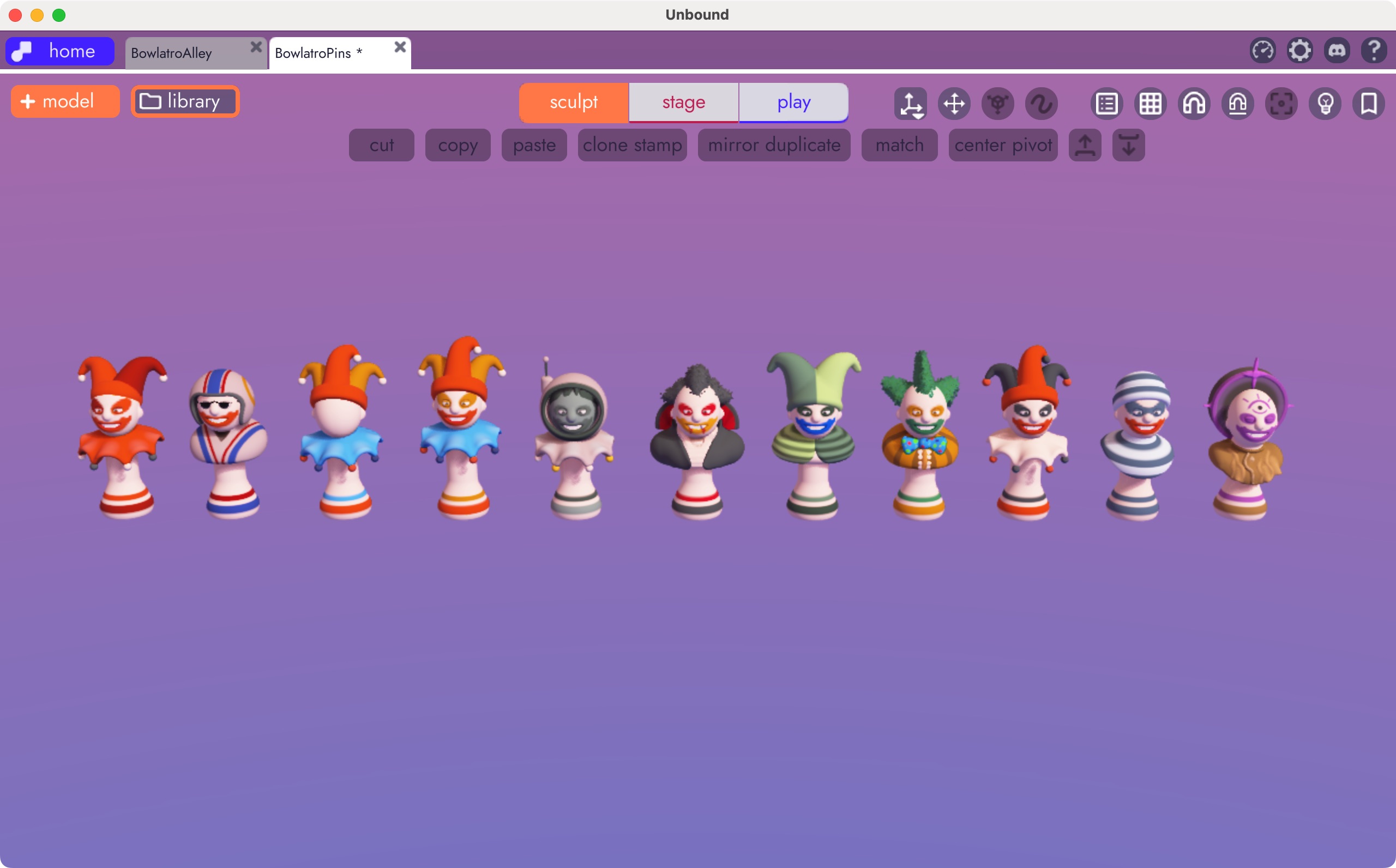Screen dimensions: 1396x868
Task: Toggle the magnet snapping icon
Action: [1194, 104]
